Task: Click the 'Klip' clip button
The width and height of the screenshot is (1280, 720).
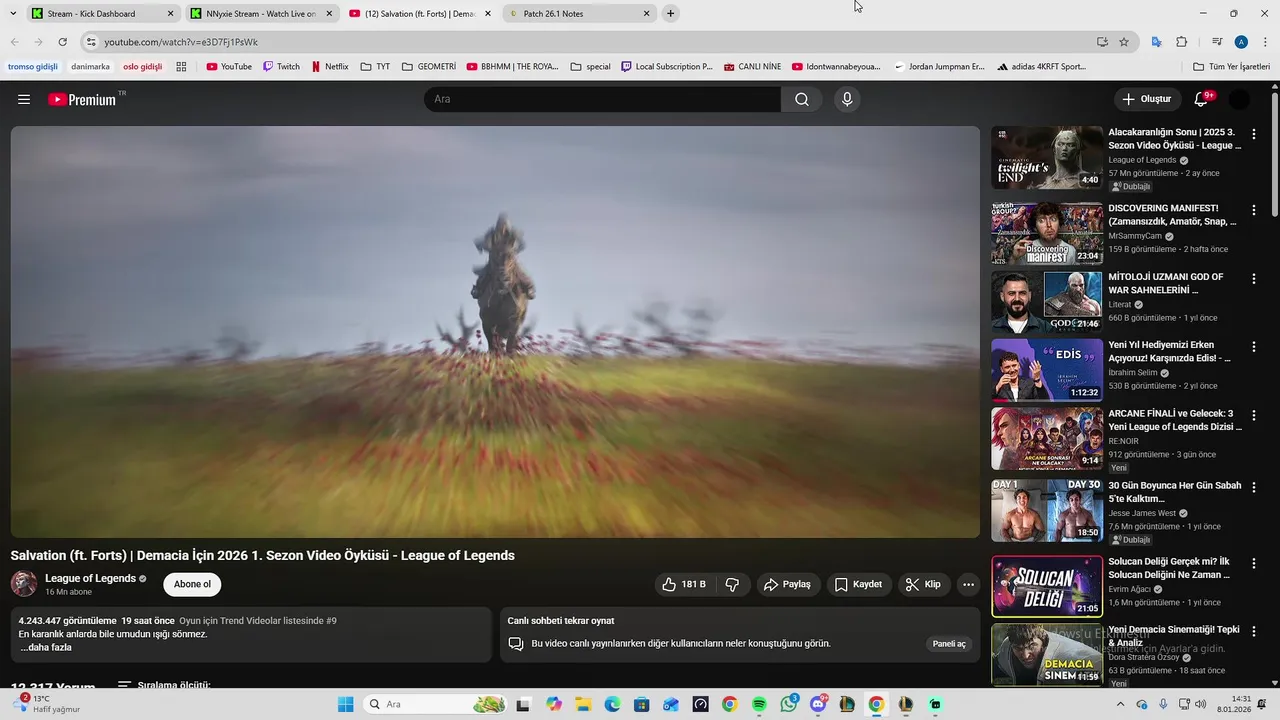Action: click(x=923, y=584)
